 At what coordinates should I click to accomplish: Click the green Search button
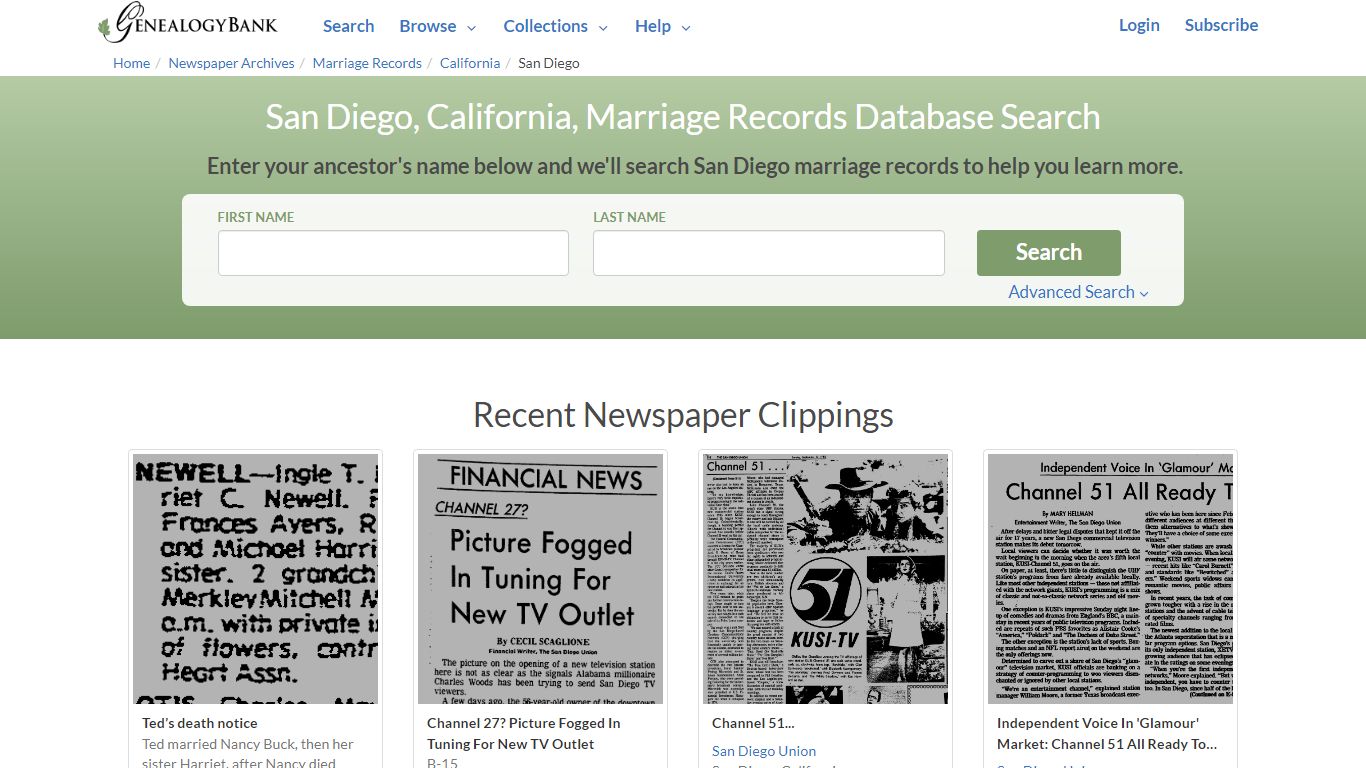(x=1048, y=252)
